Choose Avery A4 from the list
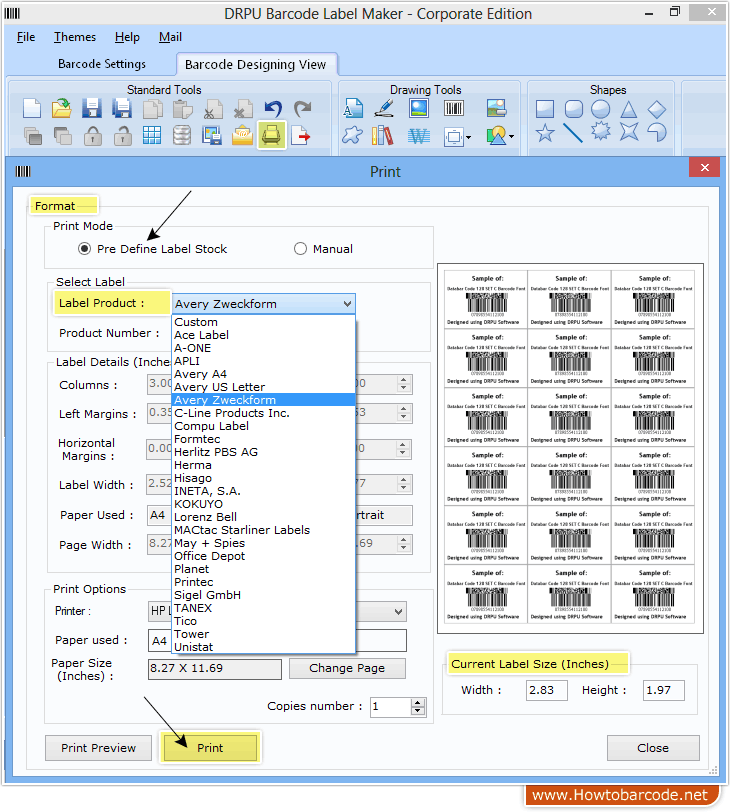This screenshot has height=812, width=730. pos(264,374)
